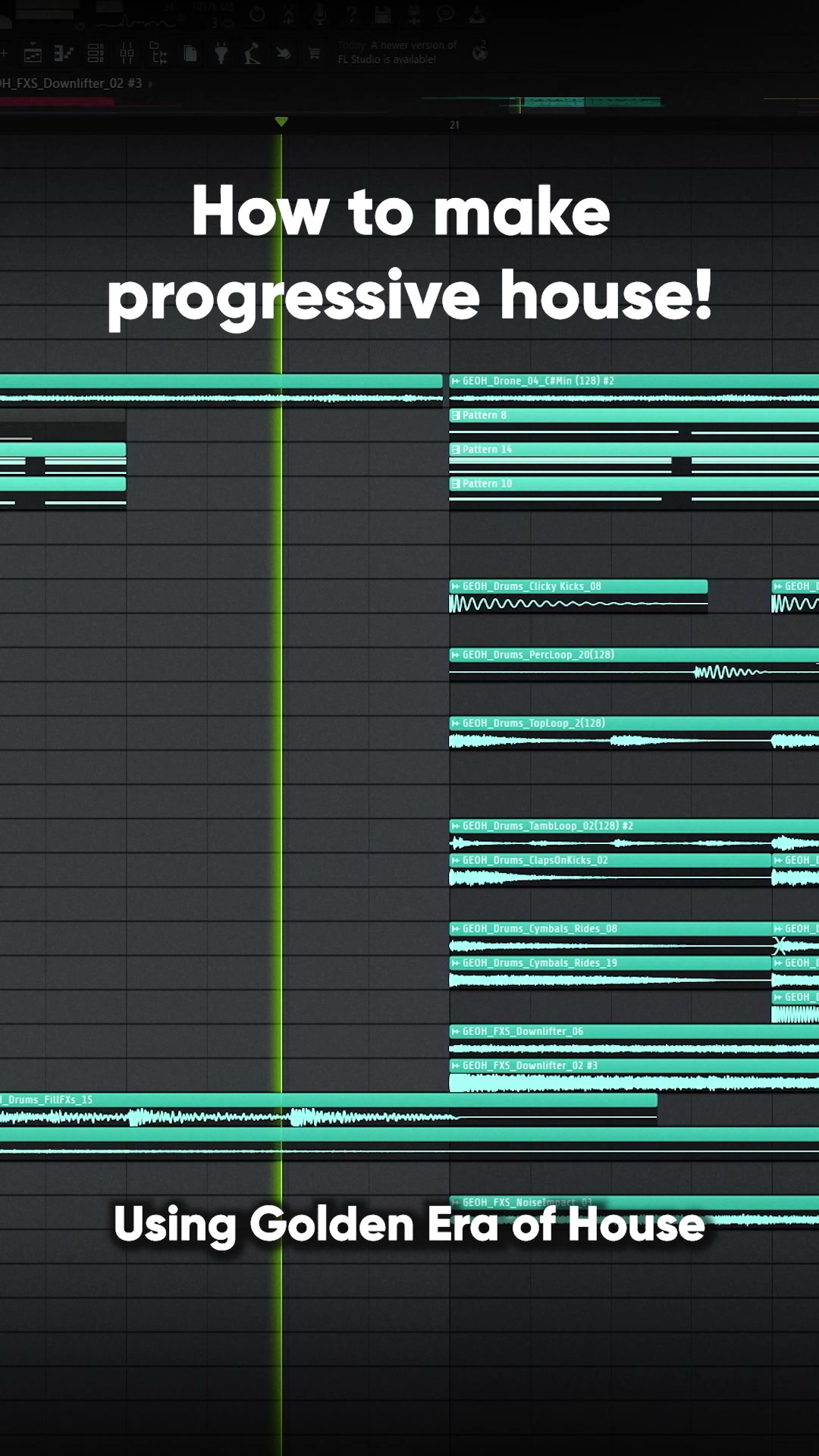Expand arrow beside H_FXS_Downlifter_02 #3 title

click(150, 83)
